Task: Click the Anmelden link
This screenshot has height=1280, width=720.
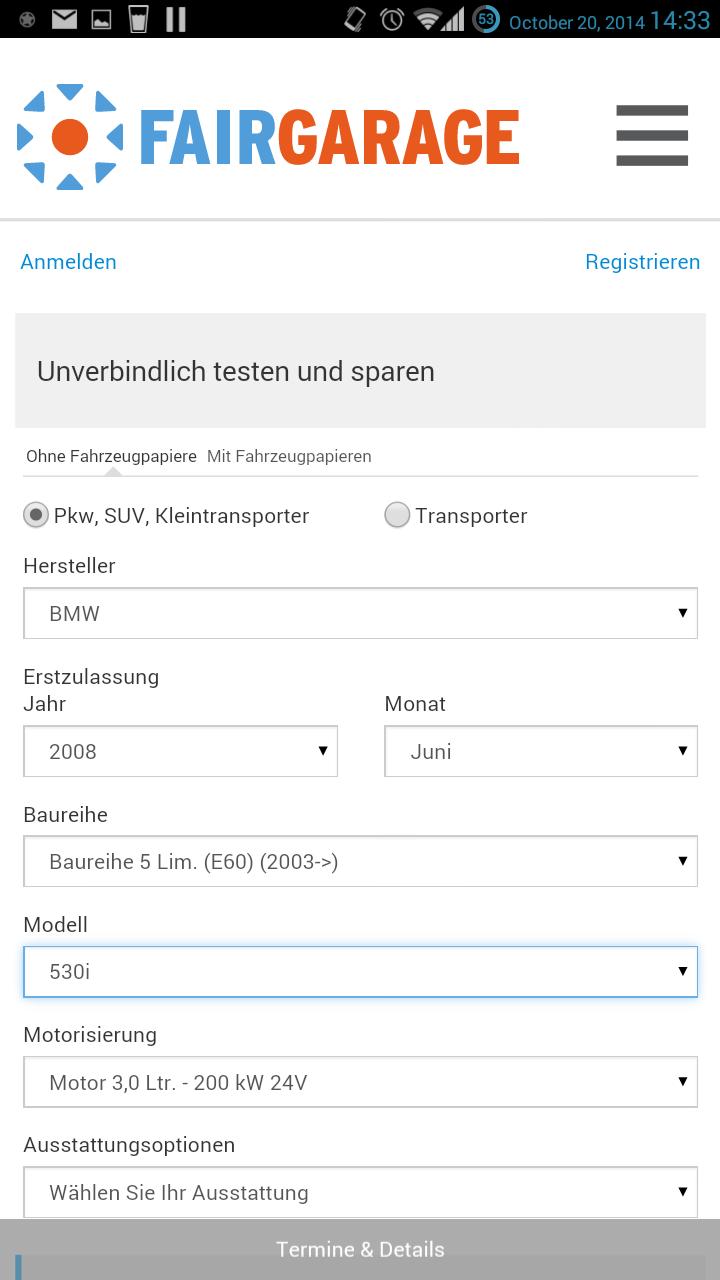Action: coord(68,262)
